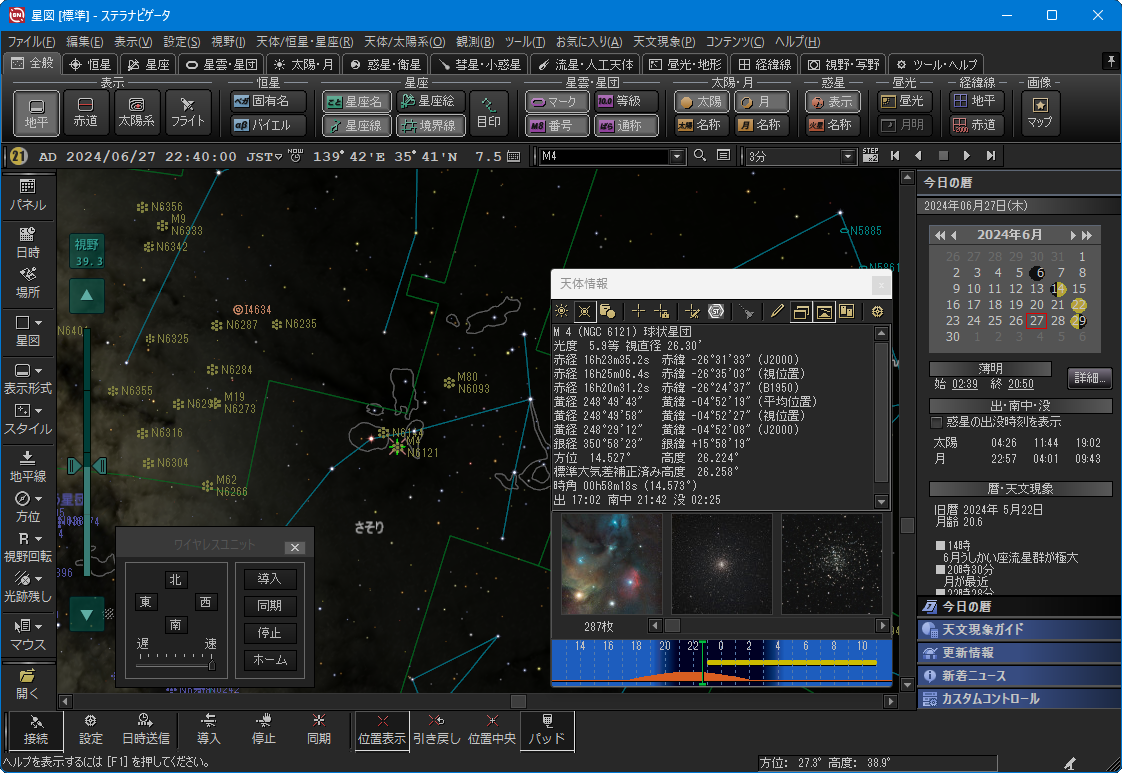
Task: Toggle the 星座名 constellation names button
Action: 356,101
